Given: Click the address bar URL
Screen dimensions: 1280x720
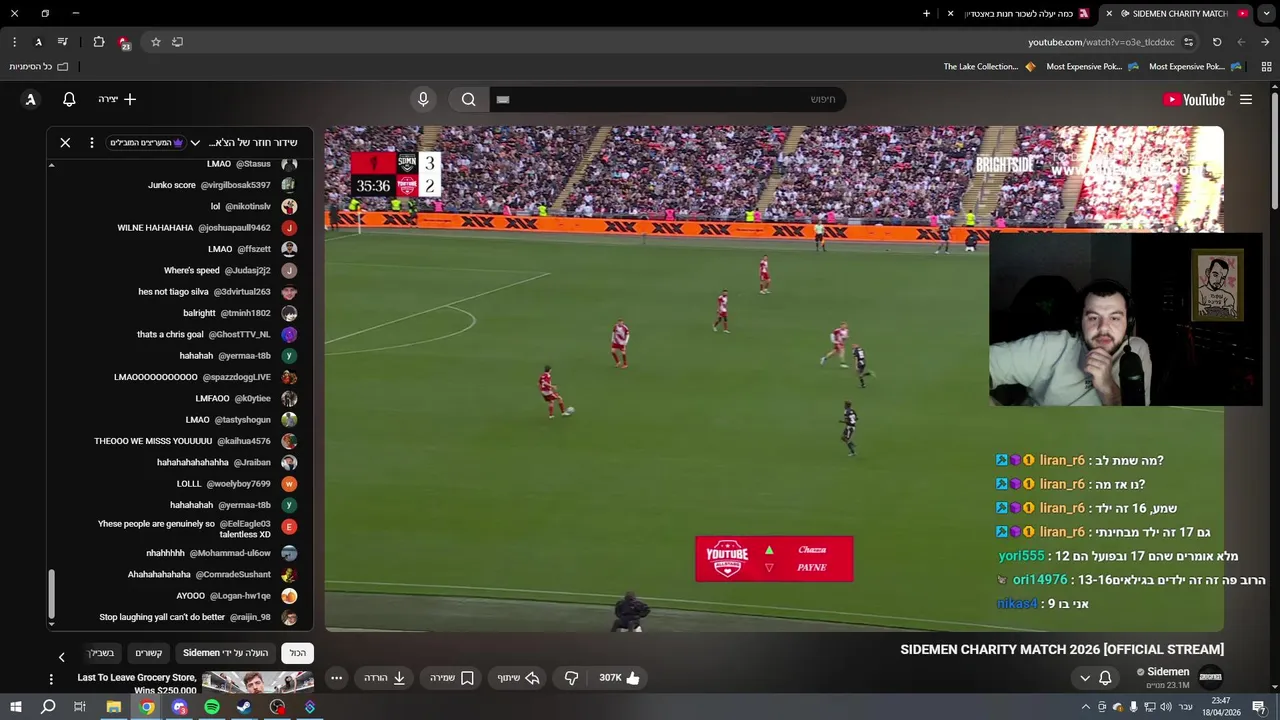Looking at the screenshot, I should tap(1101, 42).
